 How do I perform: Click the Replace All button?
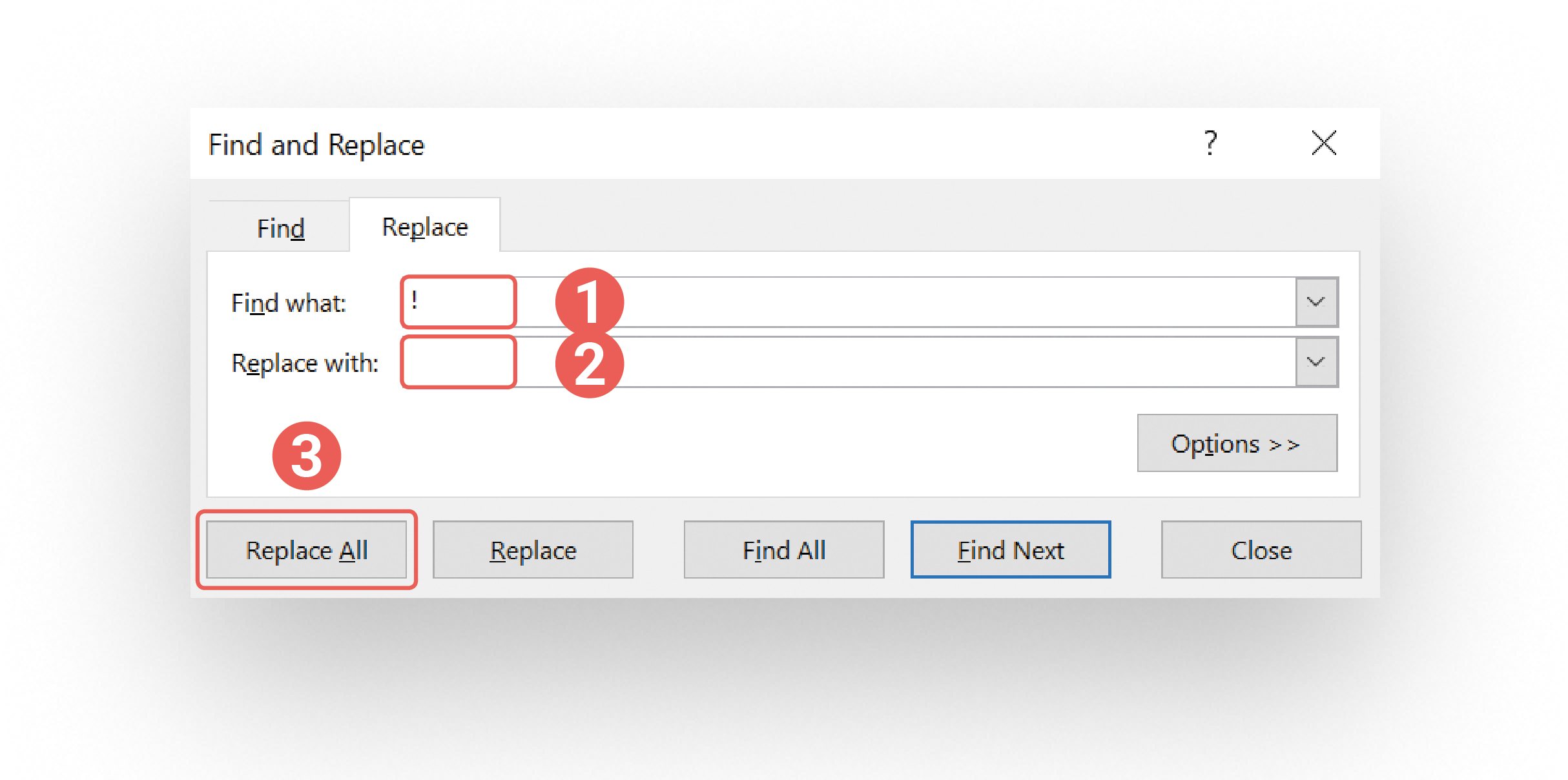pyautogui.click(x=307, y=550)
